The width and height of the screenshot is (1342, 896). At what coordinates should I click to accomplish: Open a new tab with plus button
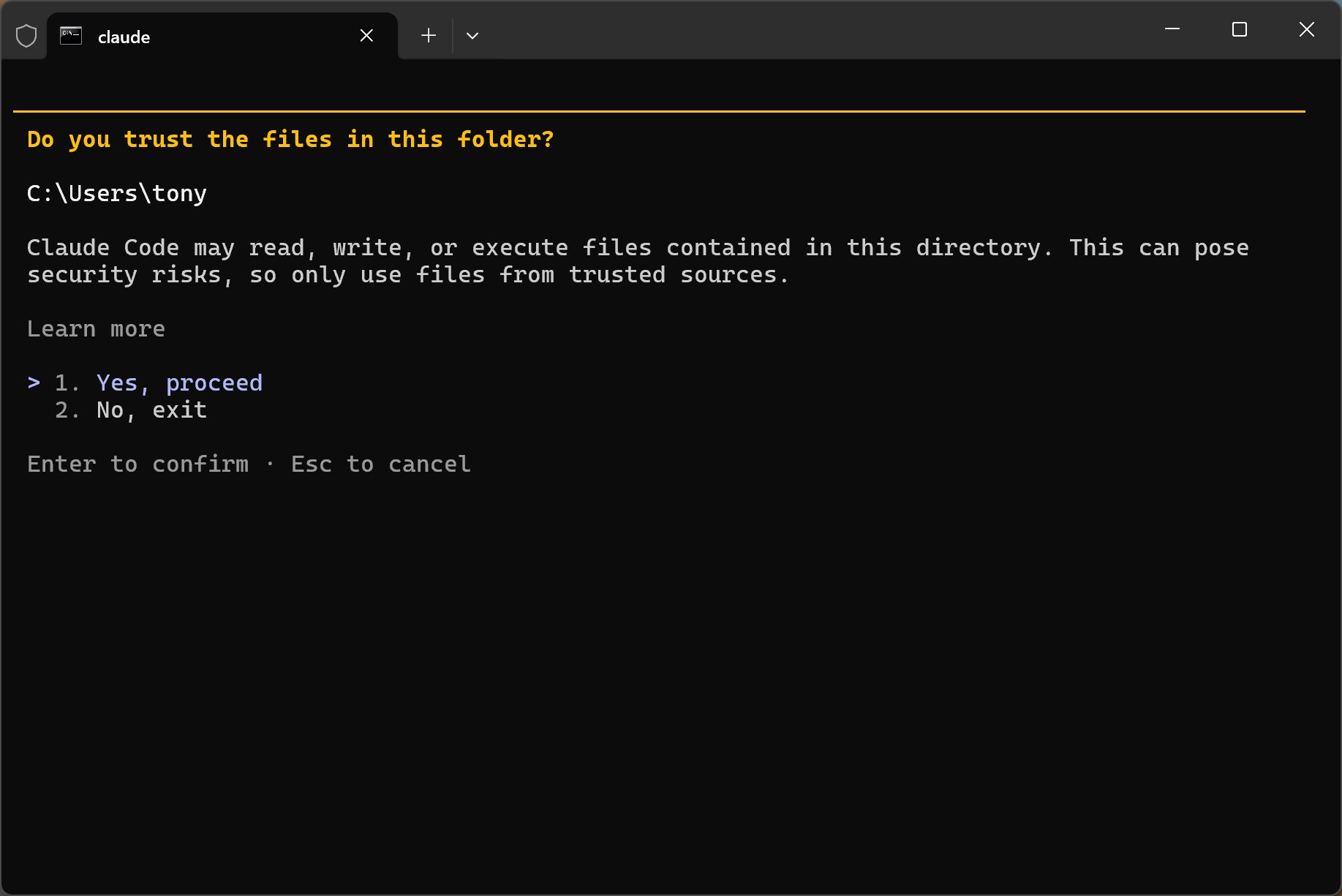429,36
